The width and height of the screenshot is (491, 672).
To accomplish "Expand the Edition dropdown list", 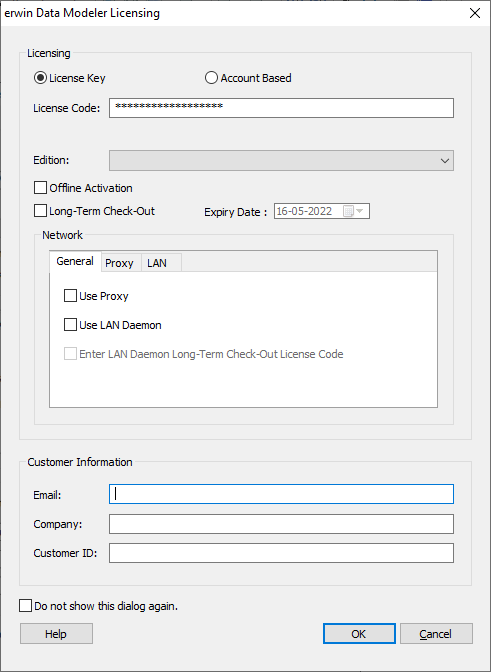I will click(x=281, y=161).
